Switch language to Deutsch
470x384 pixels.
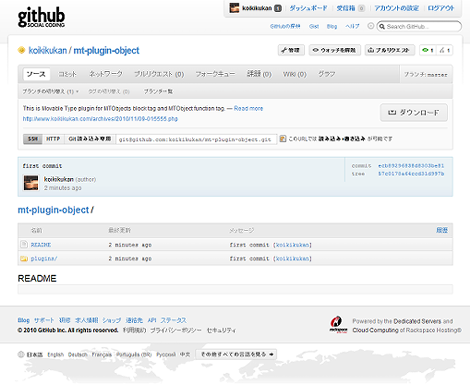(x=78, y=354)
